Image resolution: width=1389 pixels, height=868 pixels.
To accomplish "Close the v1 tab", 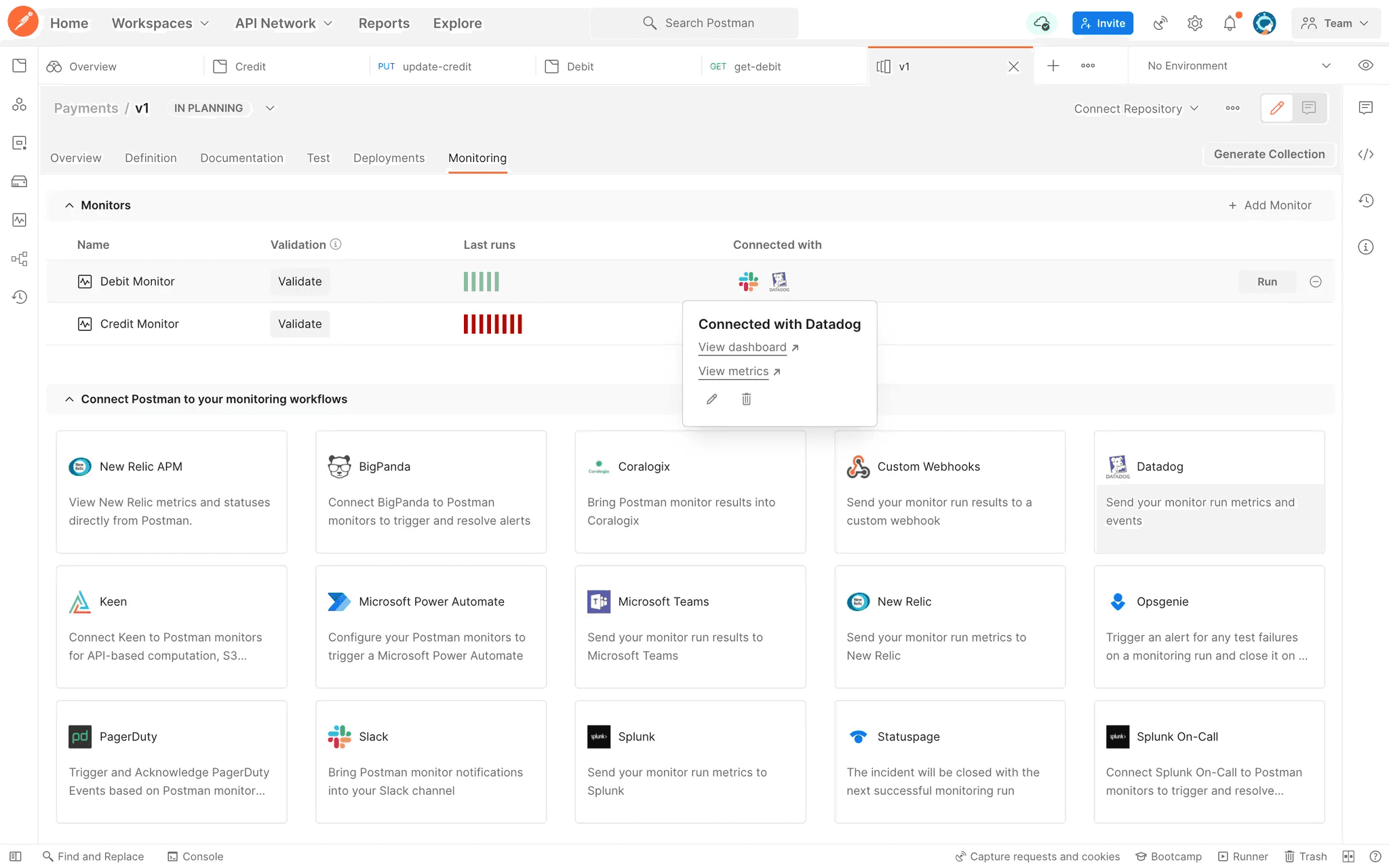I will click(1013, 66).
